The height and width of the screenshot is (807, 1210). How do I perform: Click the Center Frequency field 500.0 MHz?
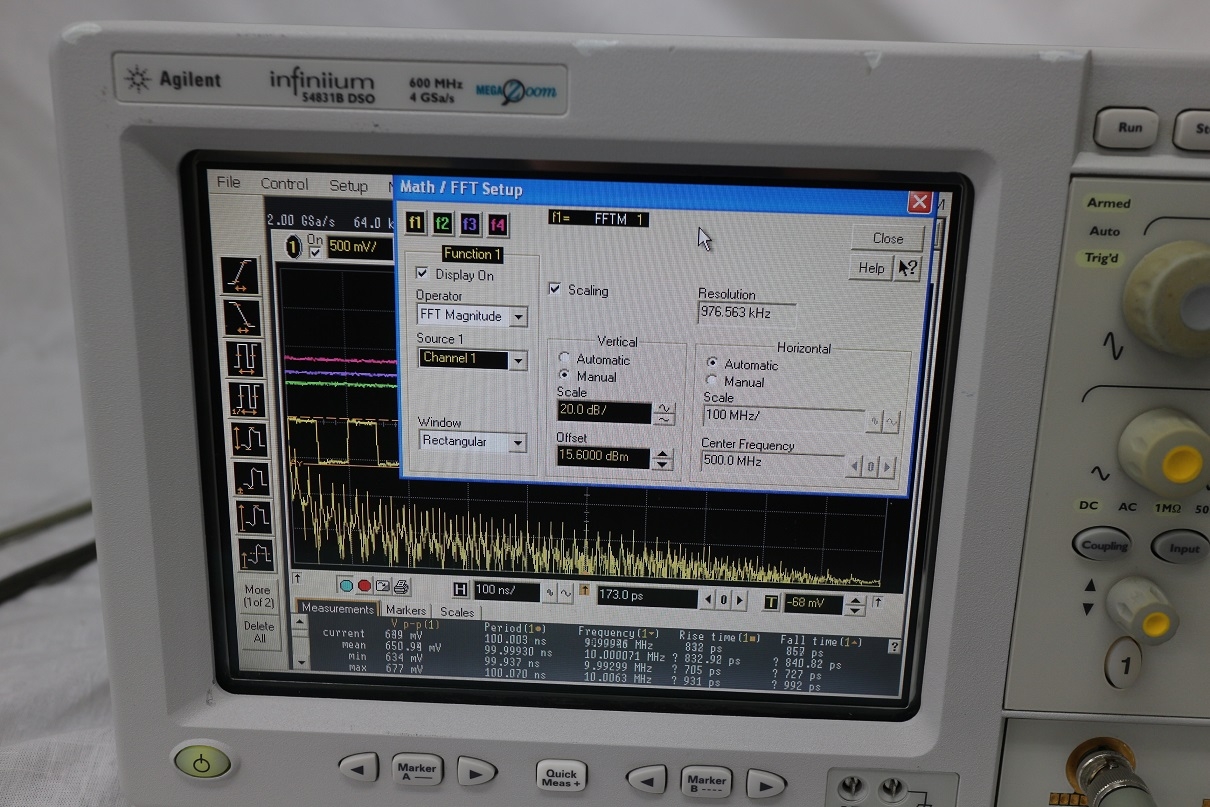(x=773, y=463)
